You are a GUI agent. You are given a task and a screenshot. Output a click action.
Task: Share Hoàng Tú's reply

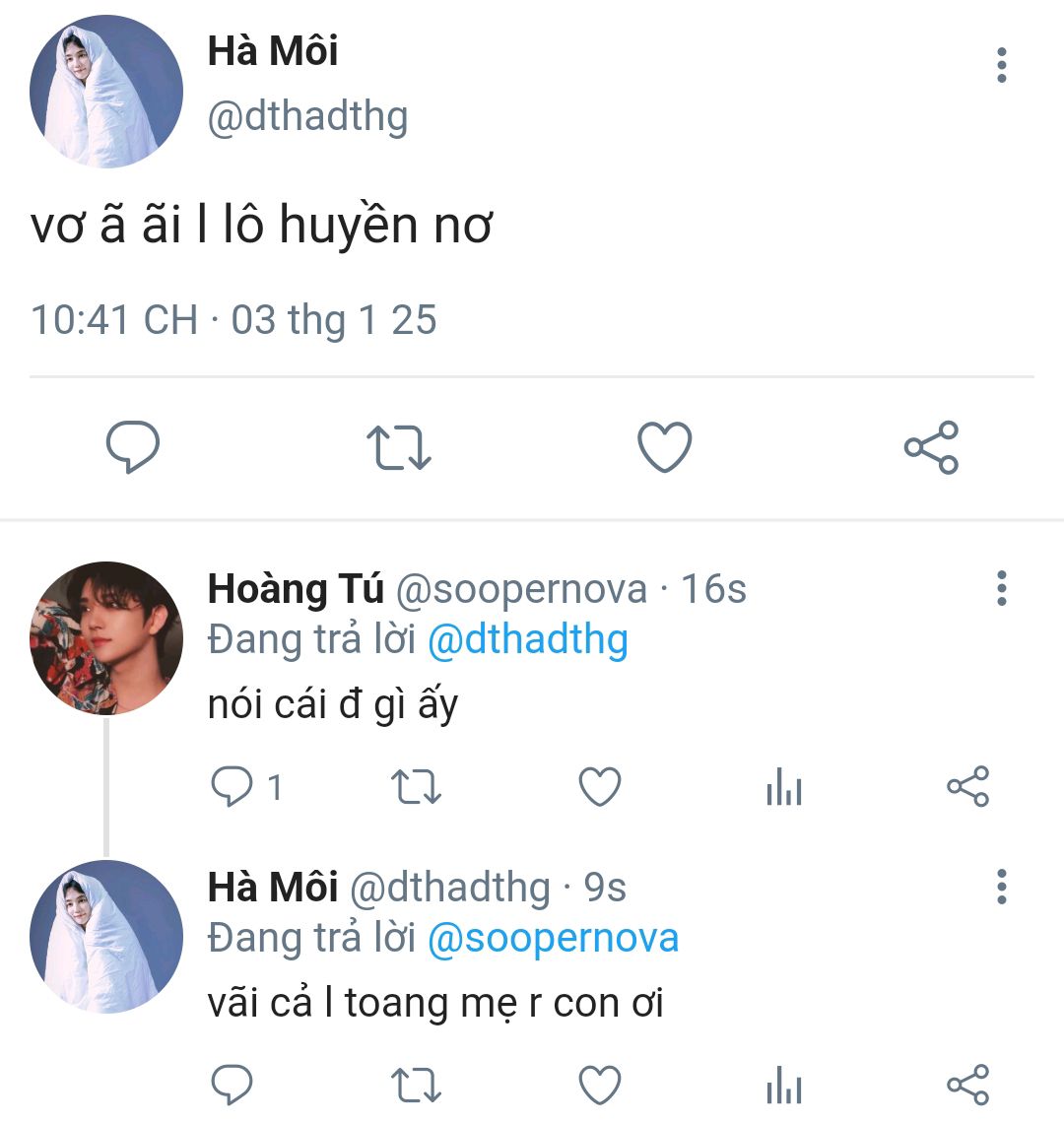(967, 787)
